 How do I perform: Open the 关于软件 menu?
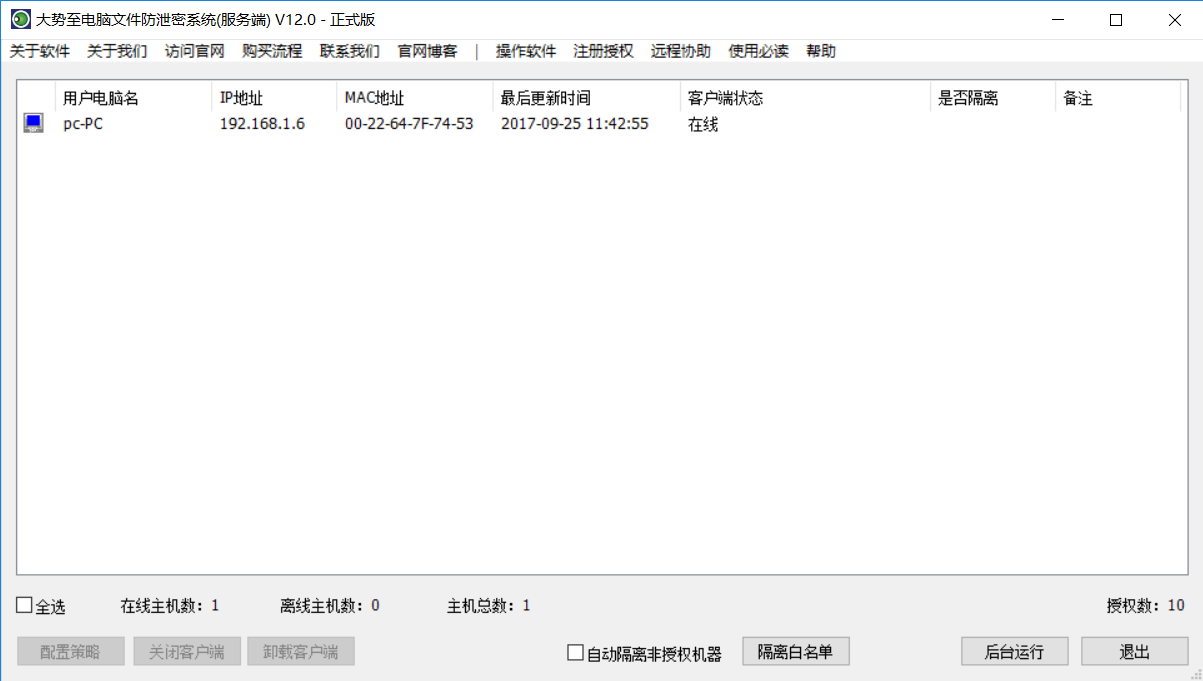point(40,51)
